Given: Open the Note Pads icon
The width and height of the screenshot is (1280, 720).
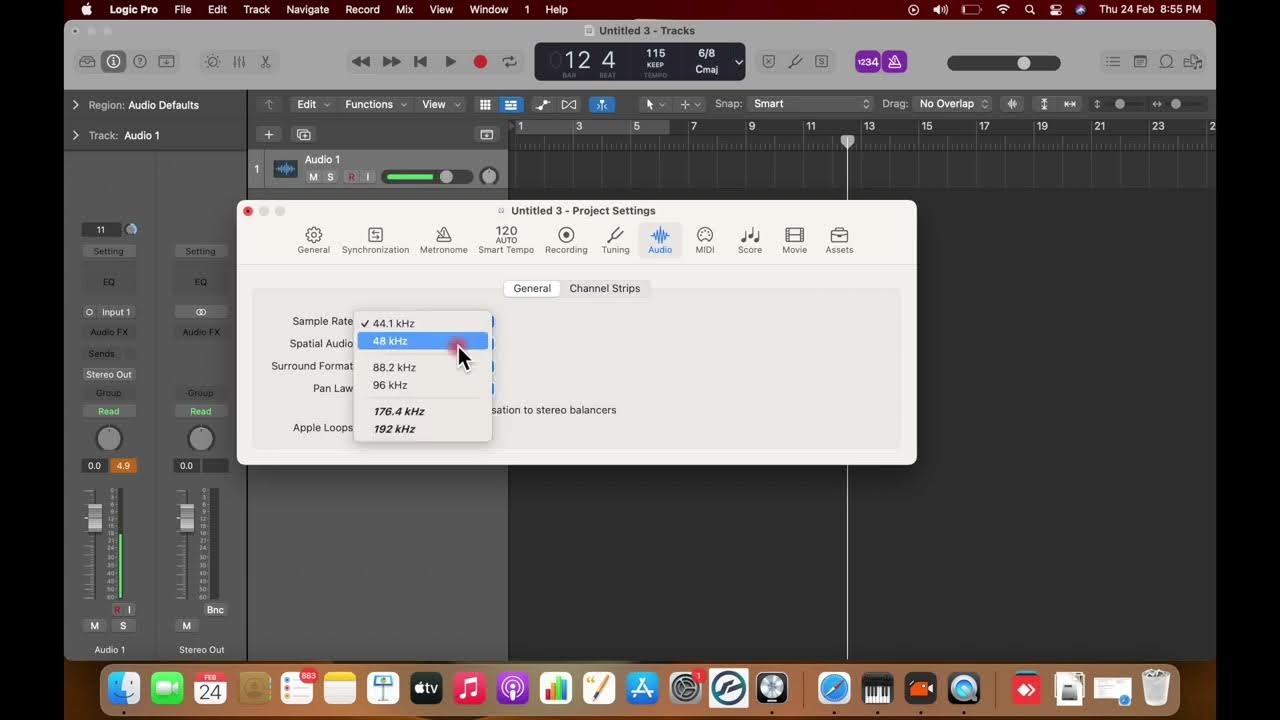Looking at the screenshot, I should click(x=1140, y=62).
